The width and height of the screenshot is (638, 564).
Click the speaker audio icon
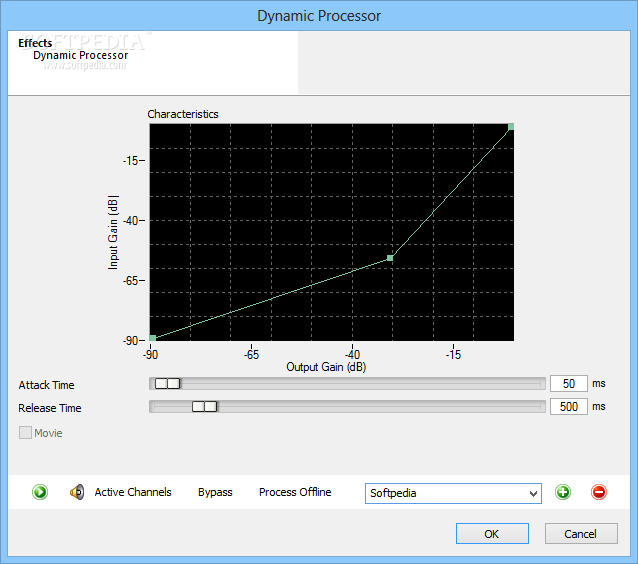77,492
